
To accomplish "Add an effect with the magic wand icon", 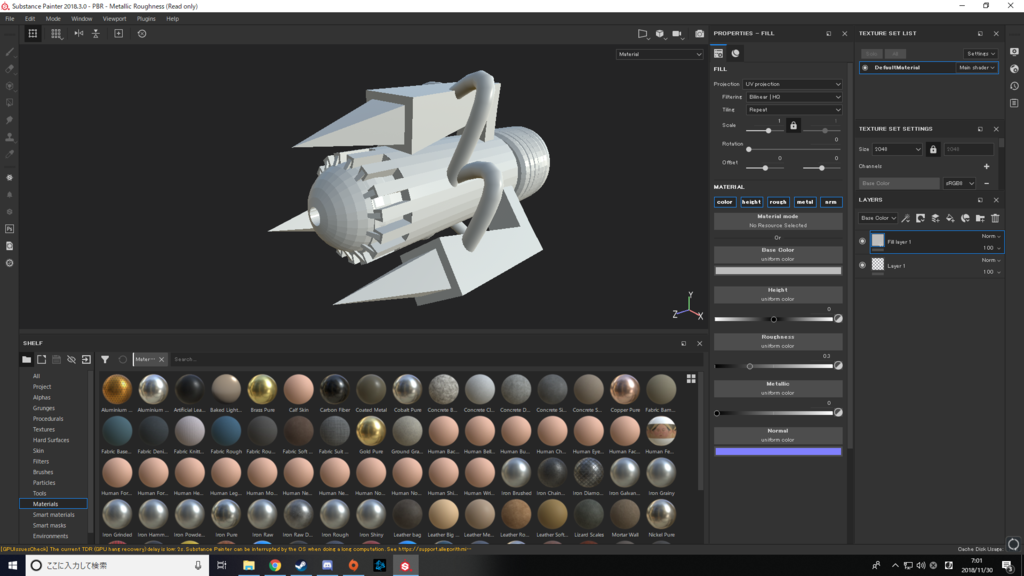I will pyautogui.click(x=905, y=218).
